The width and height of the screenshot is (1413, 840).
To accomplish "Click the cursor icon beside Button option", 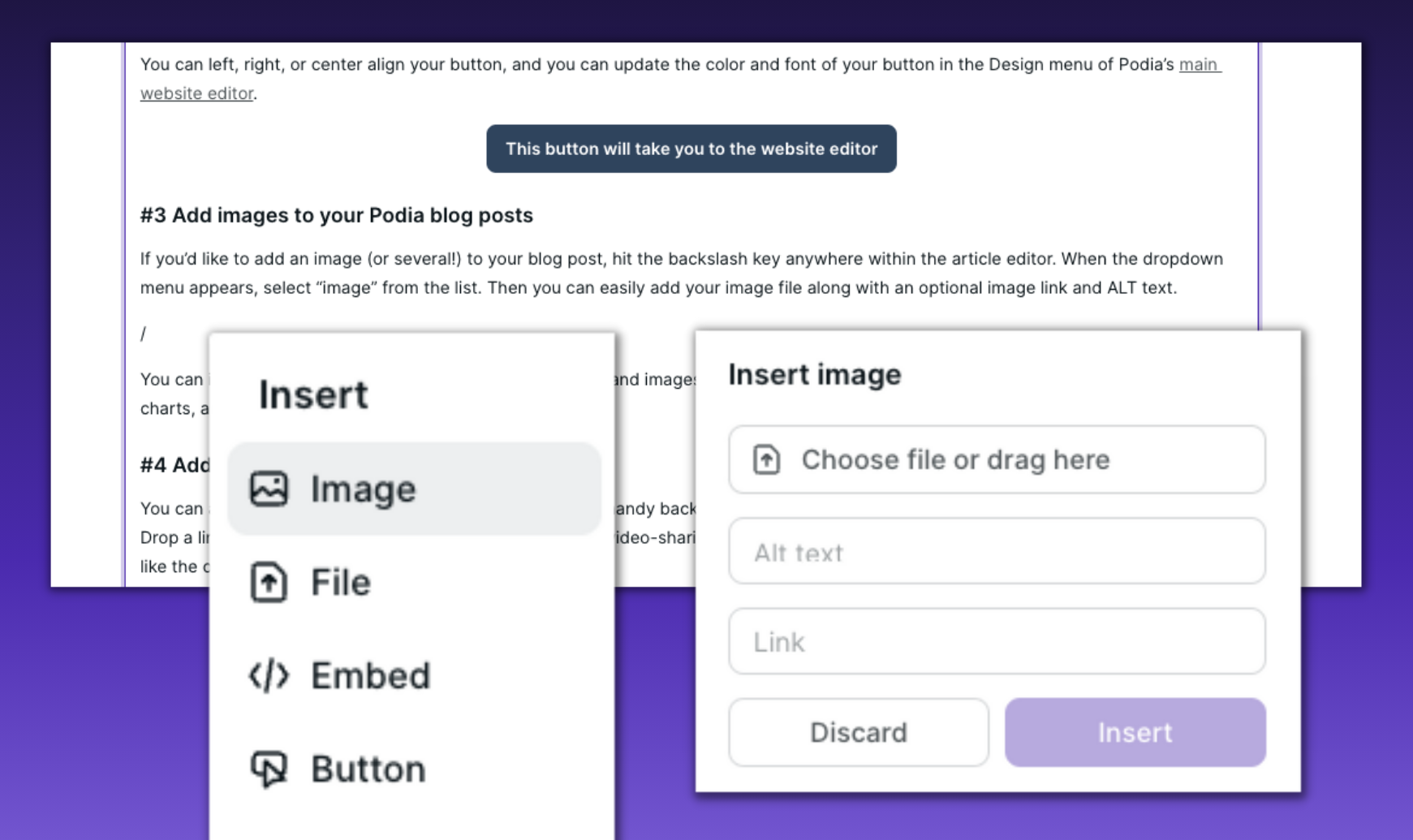I will click(268, 769).
